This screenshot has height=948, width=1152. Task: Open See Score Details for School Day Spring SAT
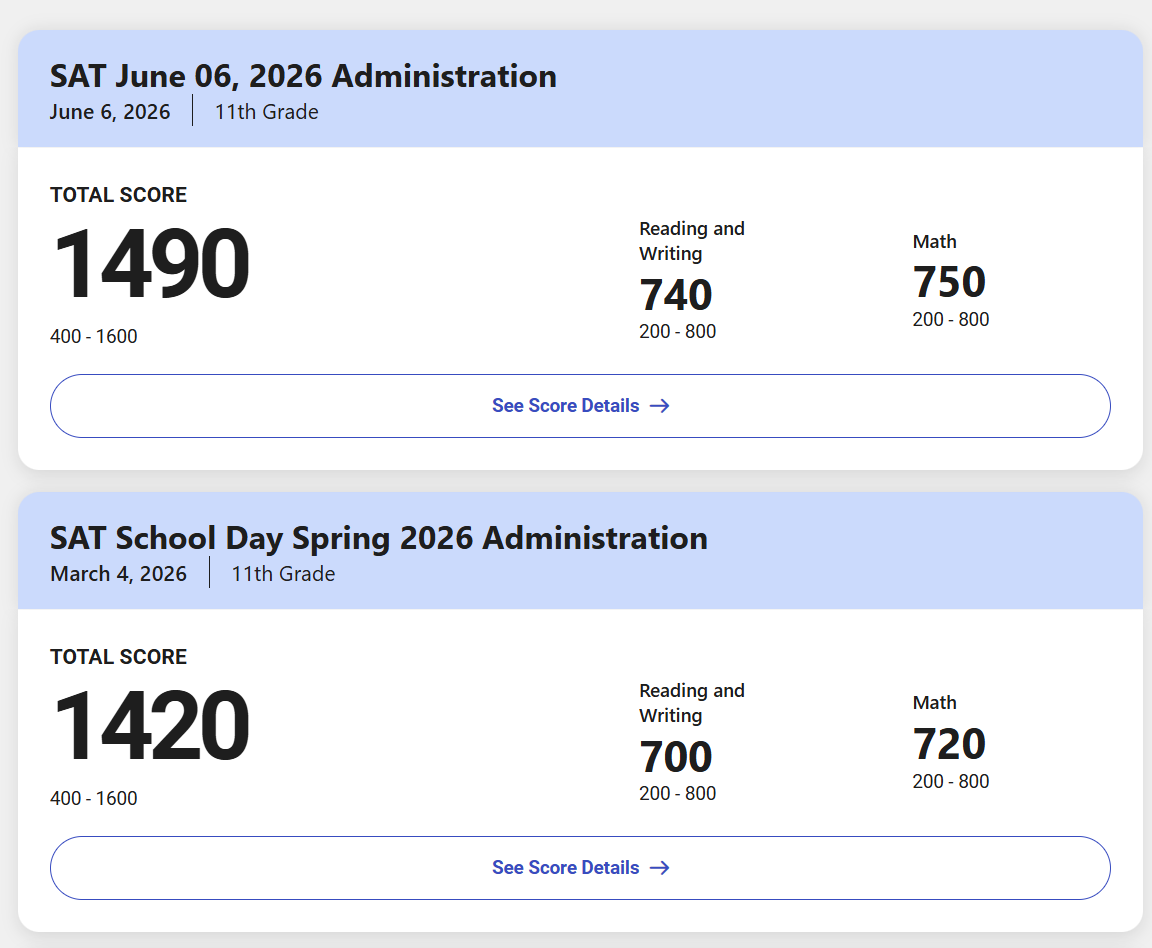pos(580,868)
